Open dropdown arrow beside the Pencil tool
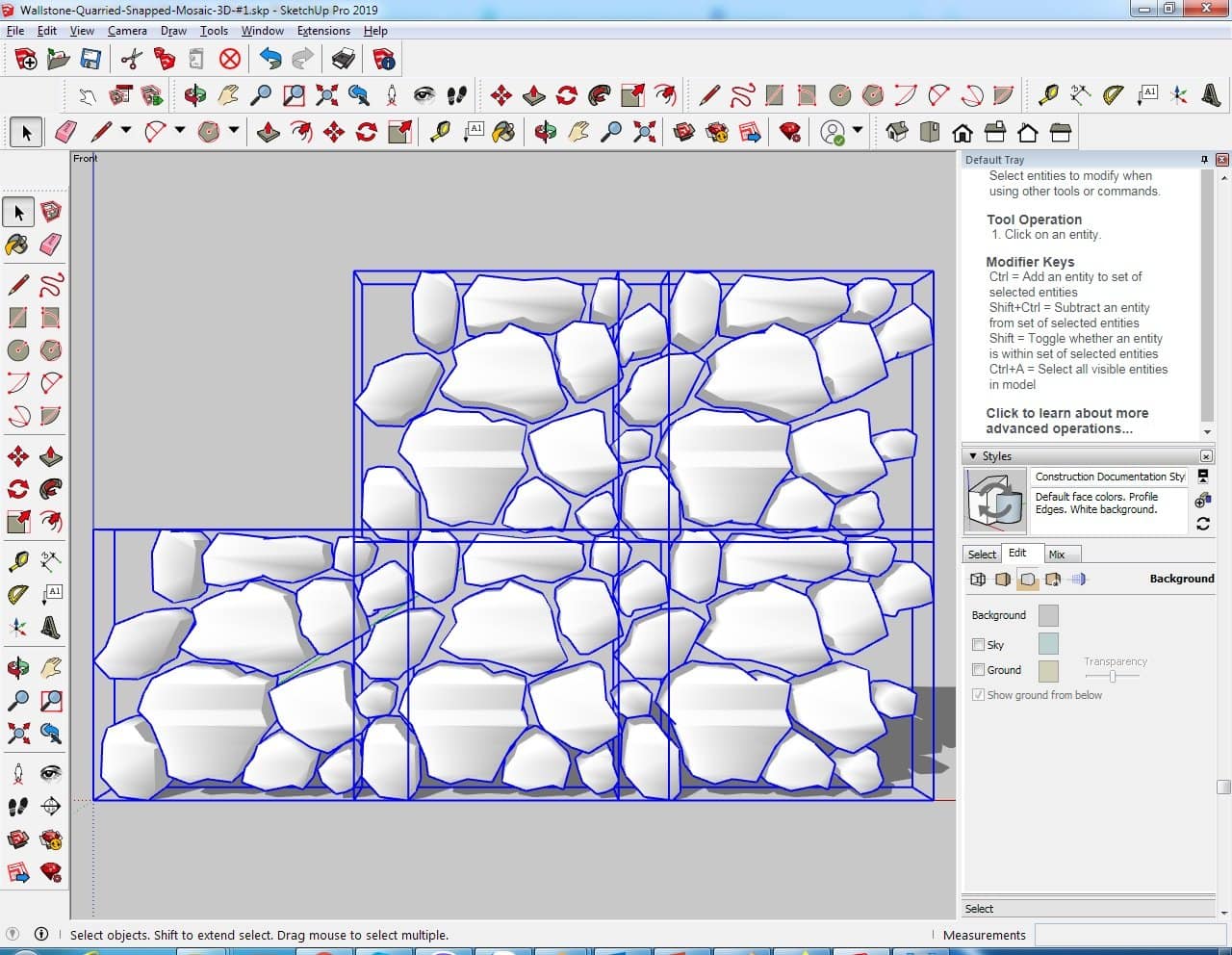Image resolution: width=1232 pixels, height=955 pixels. point(125,130)
